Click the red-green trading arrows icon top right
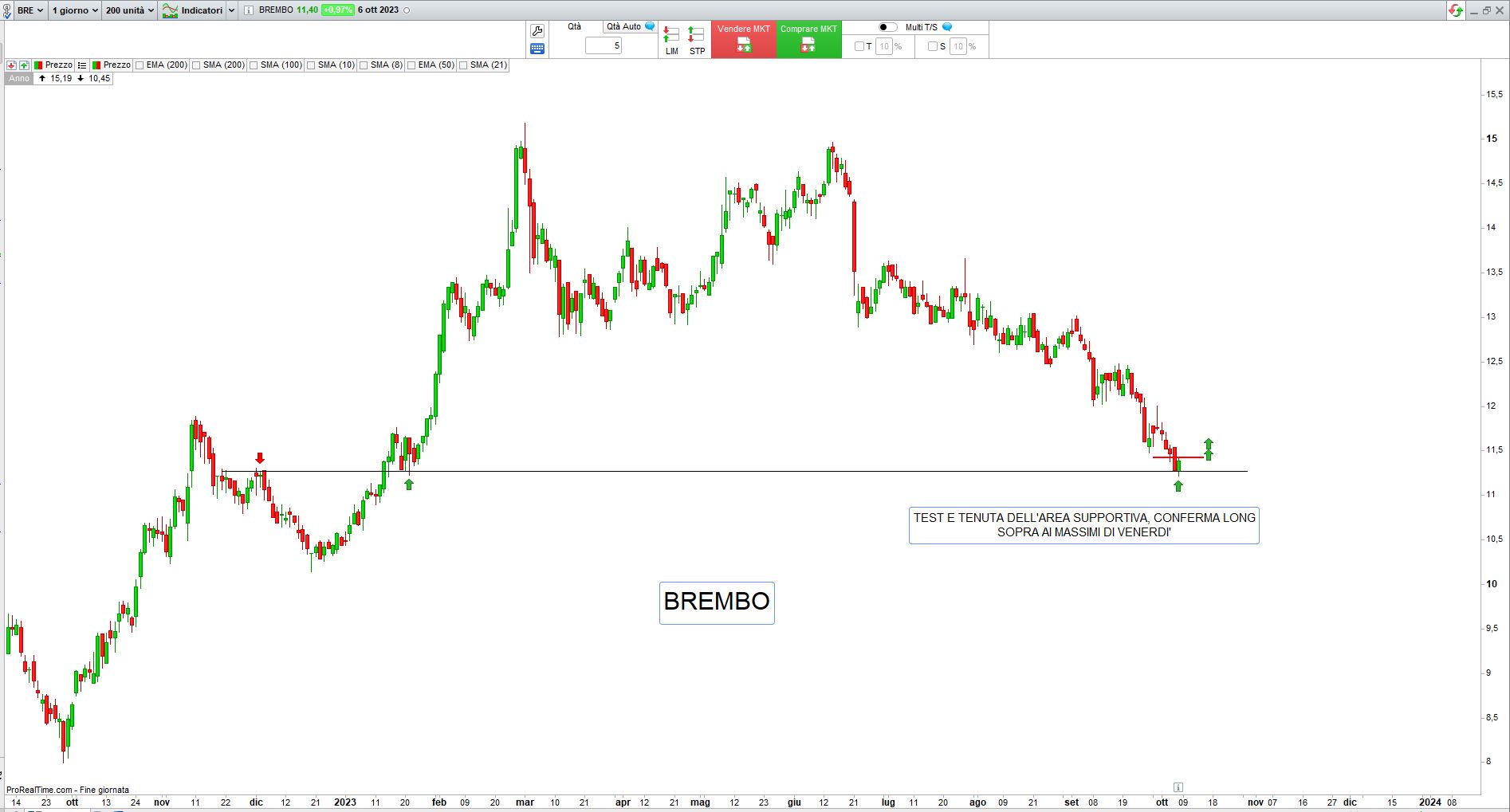The image size is (1510, 812). point(1456,10)
